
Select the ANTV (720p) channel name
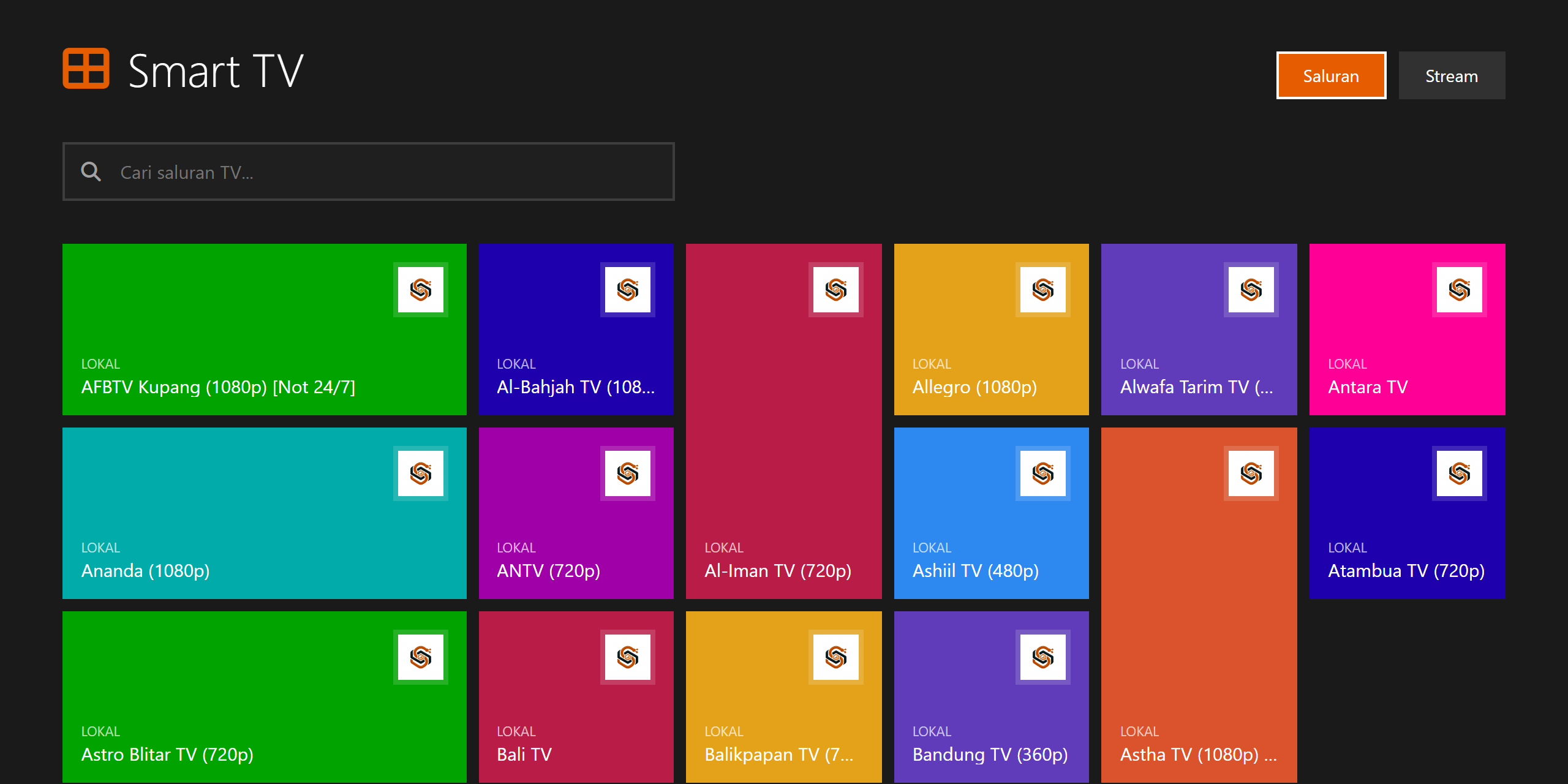pyautogui.click(x=548, y=571)
